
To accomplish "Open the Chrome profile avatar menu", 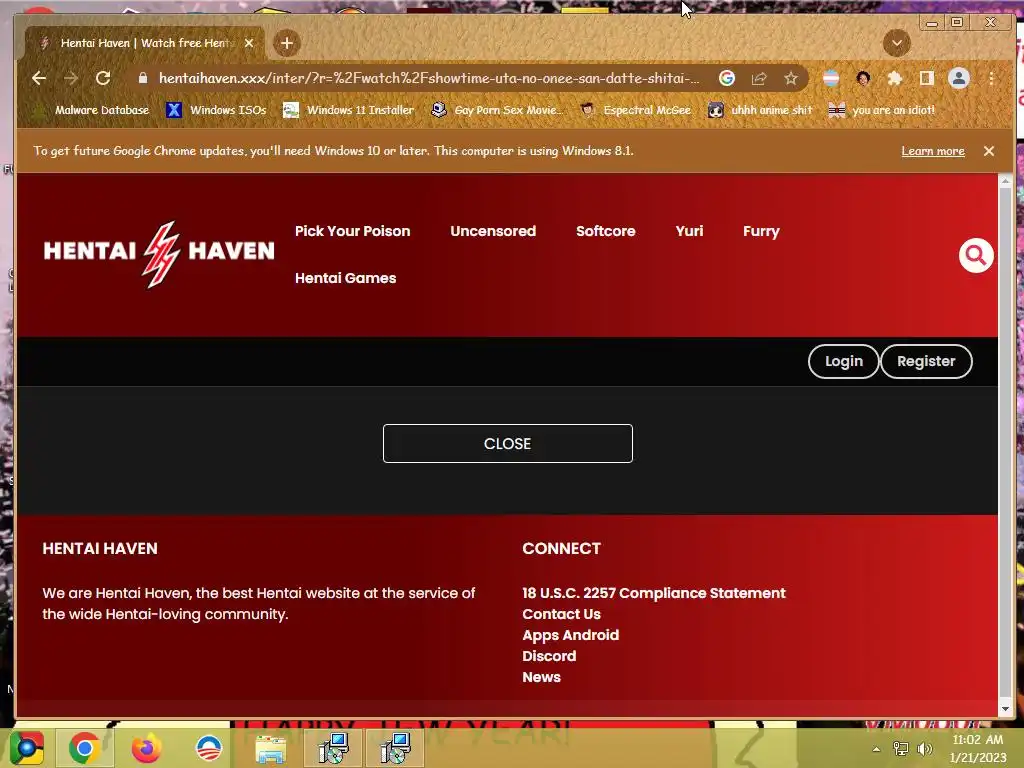I will tap(958, 78).
